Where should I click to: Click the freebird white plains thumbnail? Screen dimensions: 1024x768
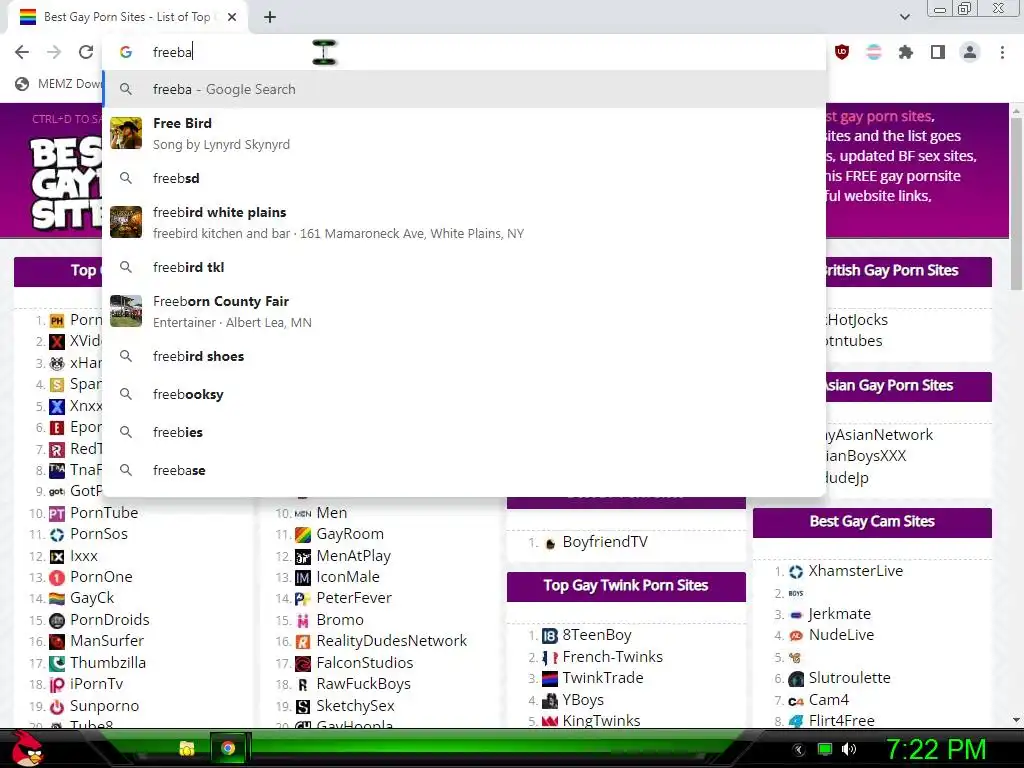pyautogui.click(x=126, y=222)
